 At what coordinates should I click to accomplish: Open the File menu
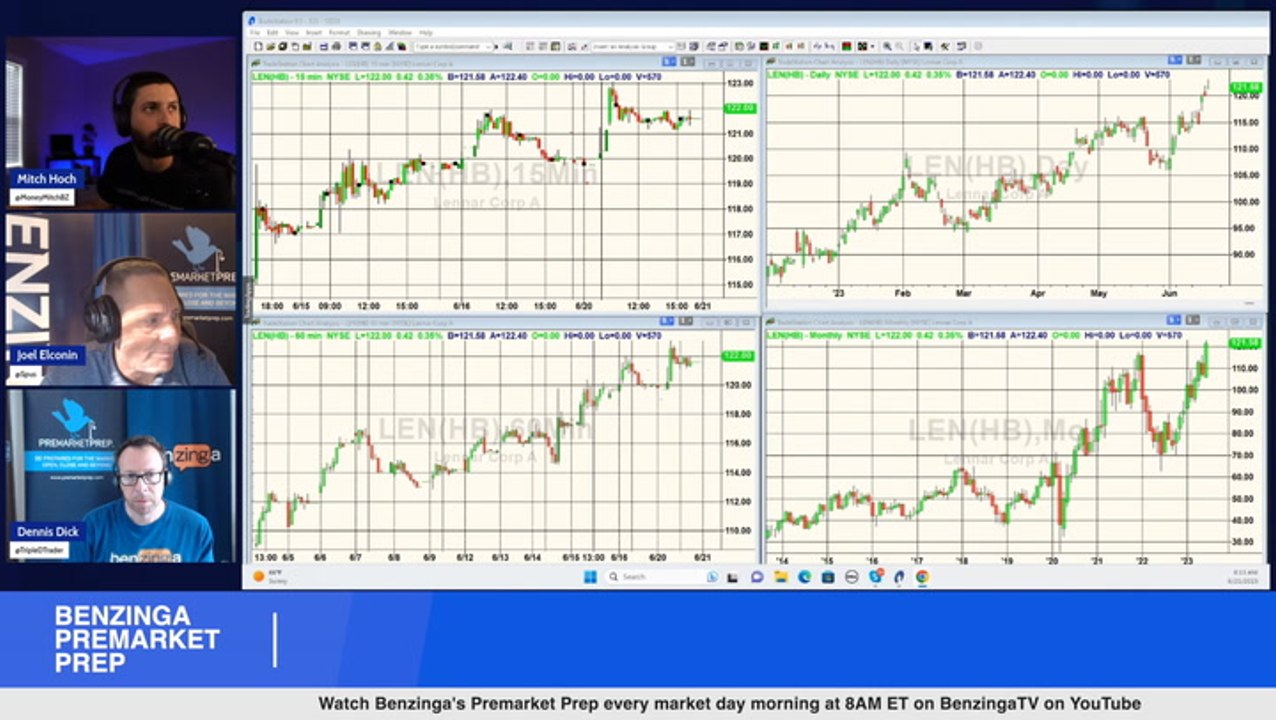256,33
